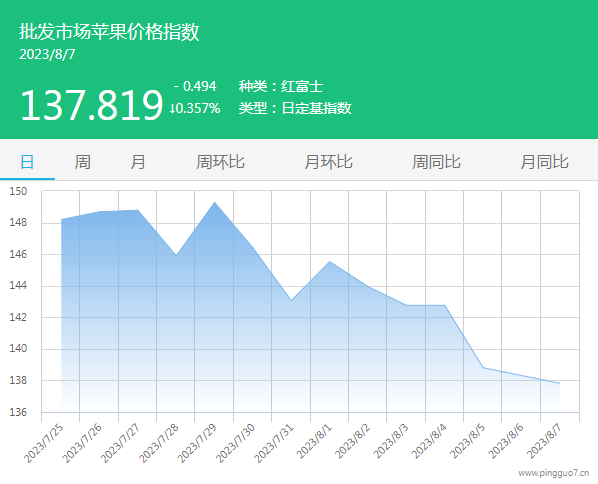Switch to the 月环比 tab
The image size is (598, 484).
coord(328,162)
